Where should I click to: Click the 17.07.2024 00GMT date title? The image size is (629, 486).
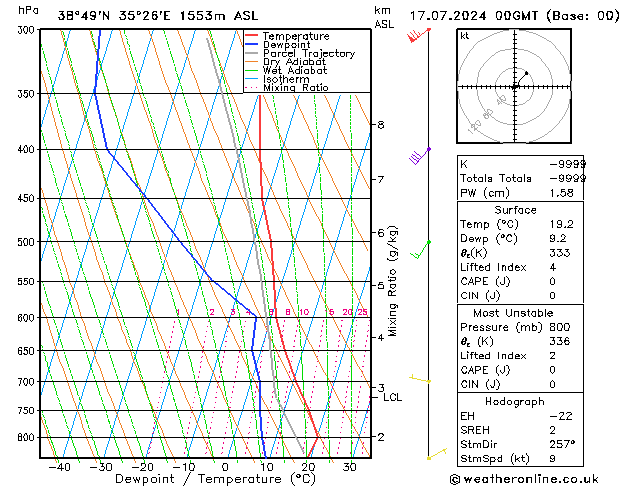[514, 15]
